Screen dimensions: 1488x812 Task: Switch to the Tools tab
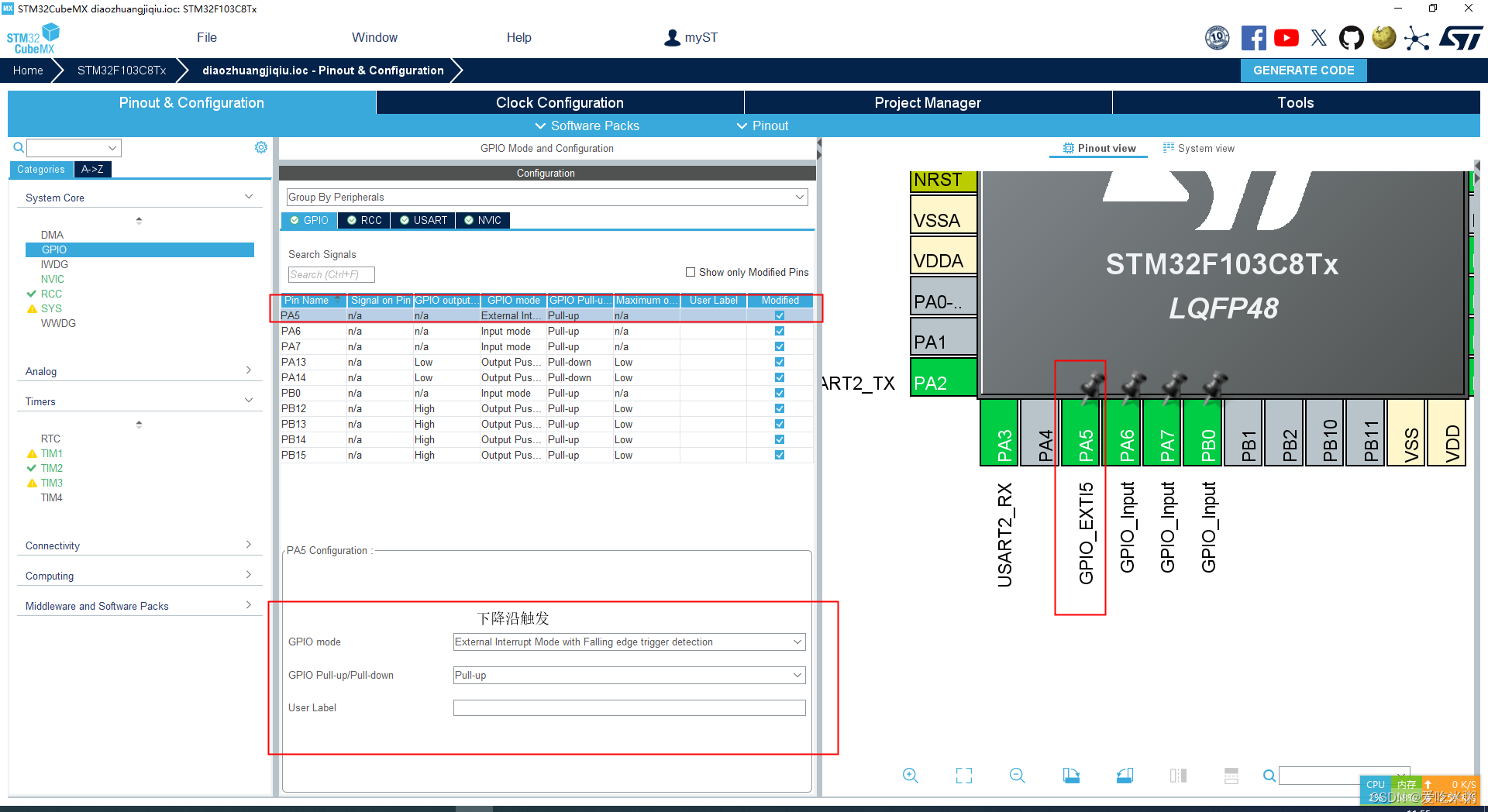coord(1296,102)
